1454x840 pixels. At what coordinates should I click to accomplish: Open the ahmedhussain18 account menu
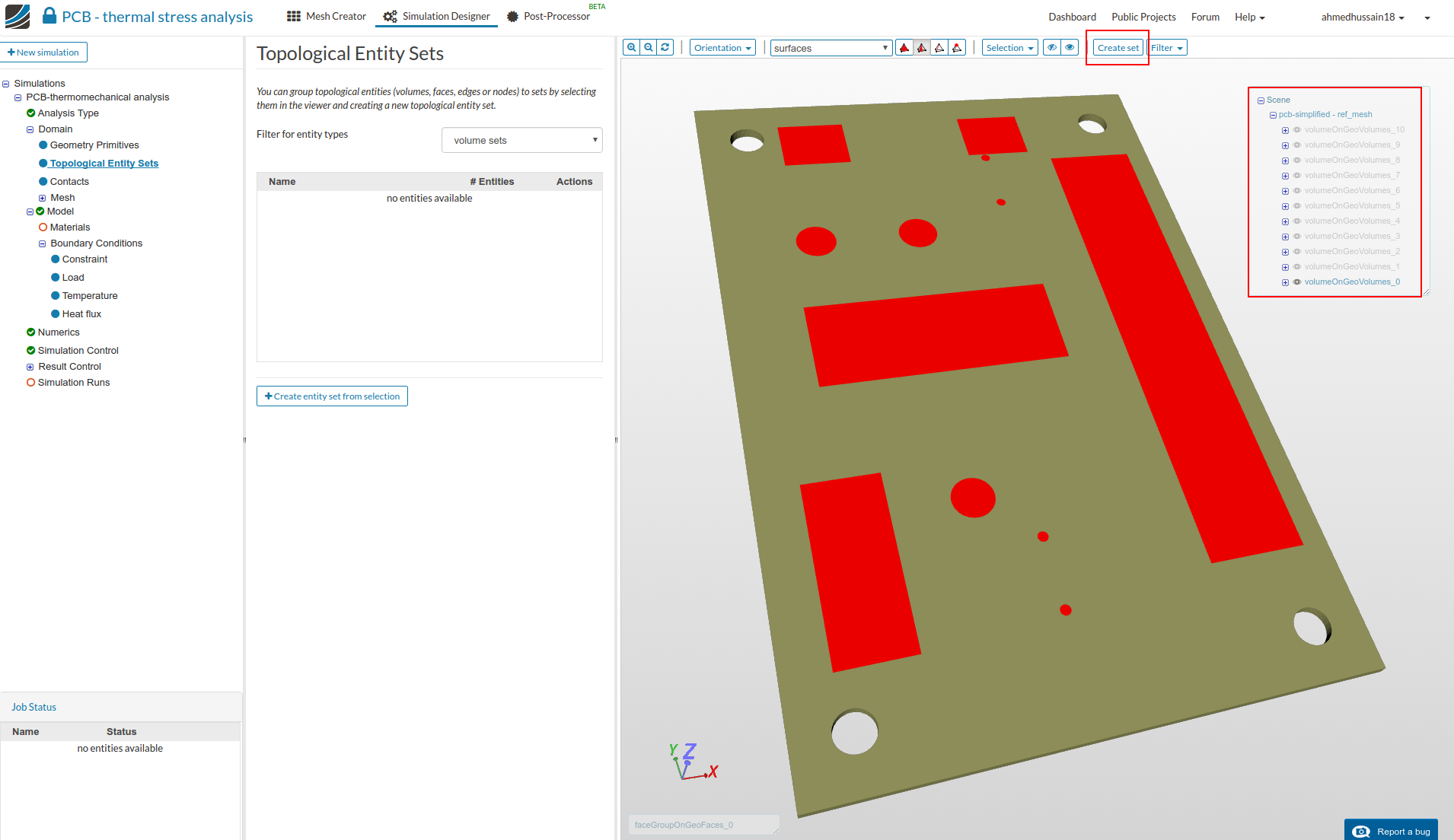click(x=1363, y=17)
